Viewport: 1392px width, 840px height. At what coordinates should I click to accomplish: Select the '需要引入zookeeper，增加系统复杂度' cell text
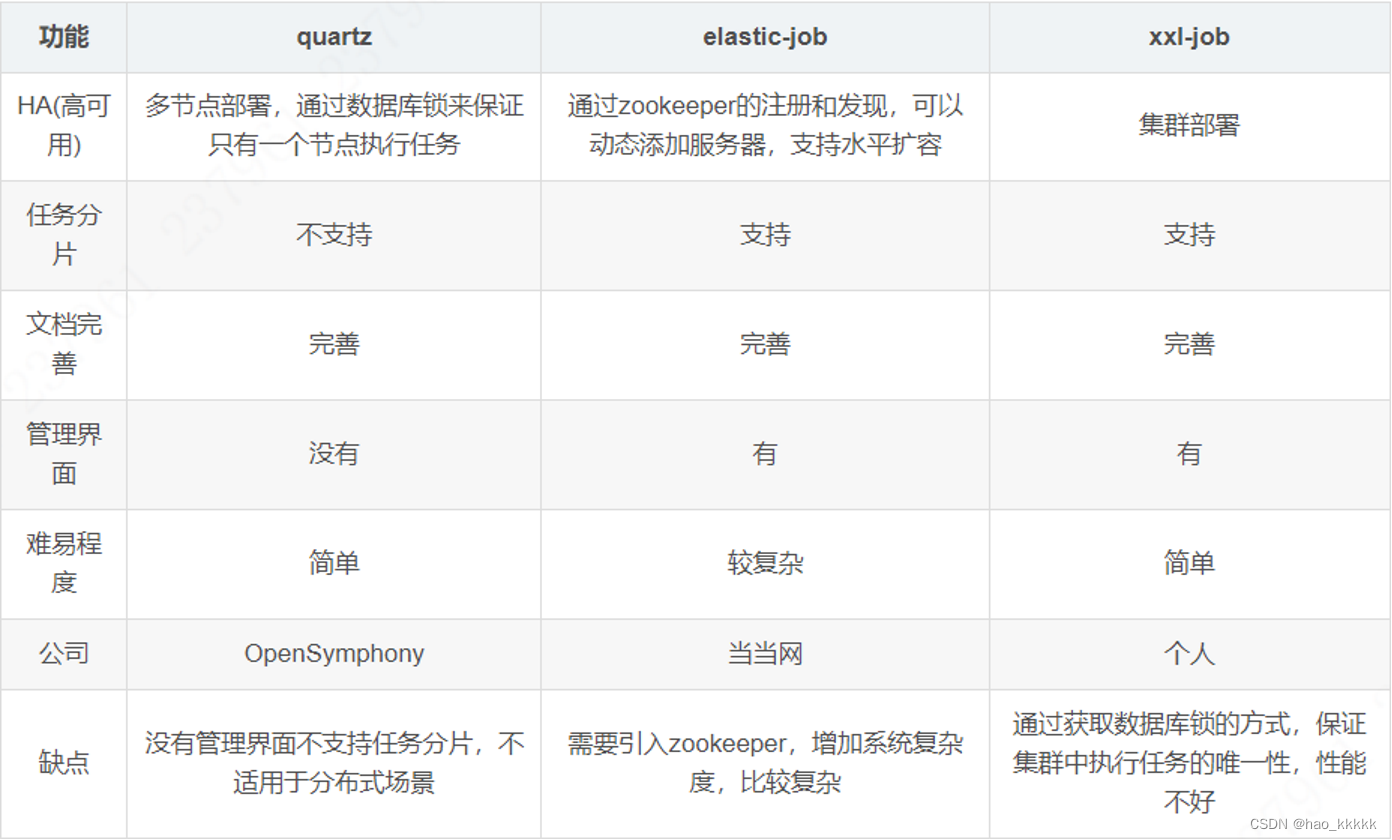[765, 763]
